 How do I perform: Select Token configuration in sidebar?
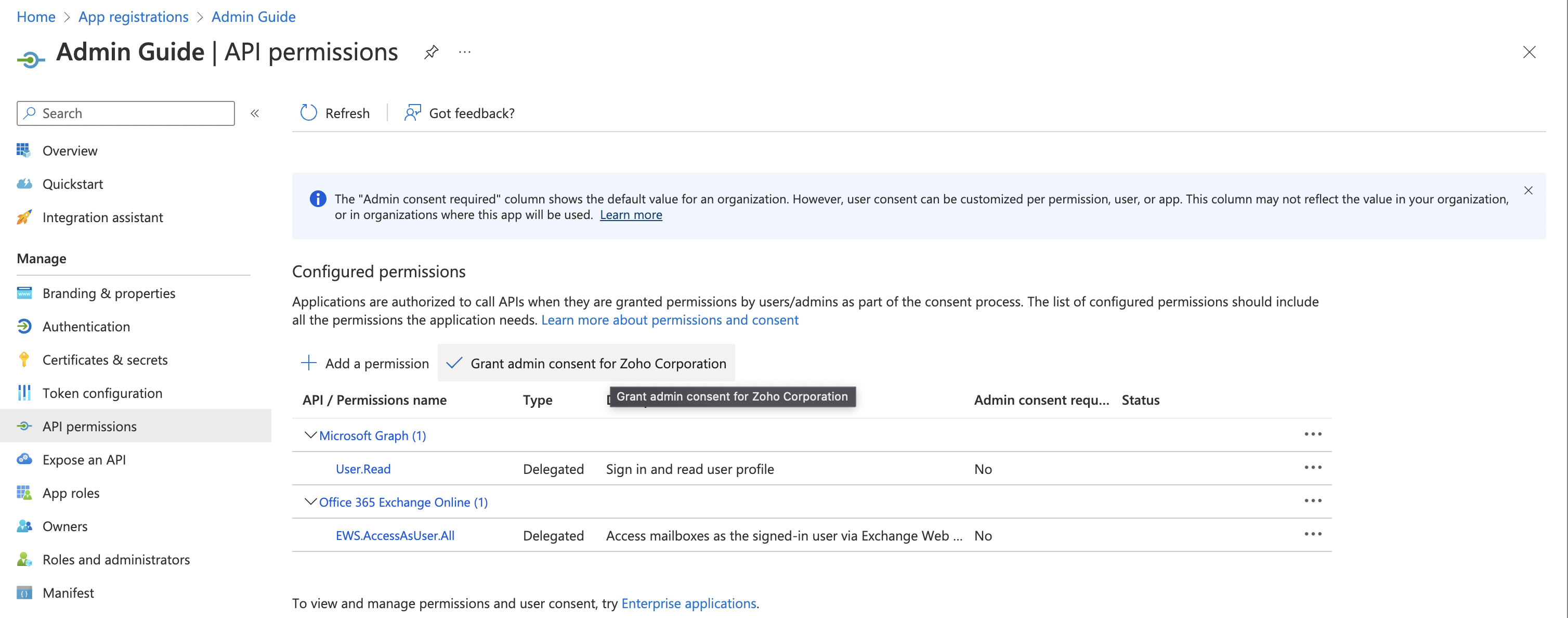click(x=102, y=393)
